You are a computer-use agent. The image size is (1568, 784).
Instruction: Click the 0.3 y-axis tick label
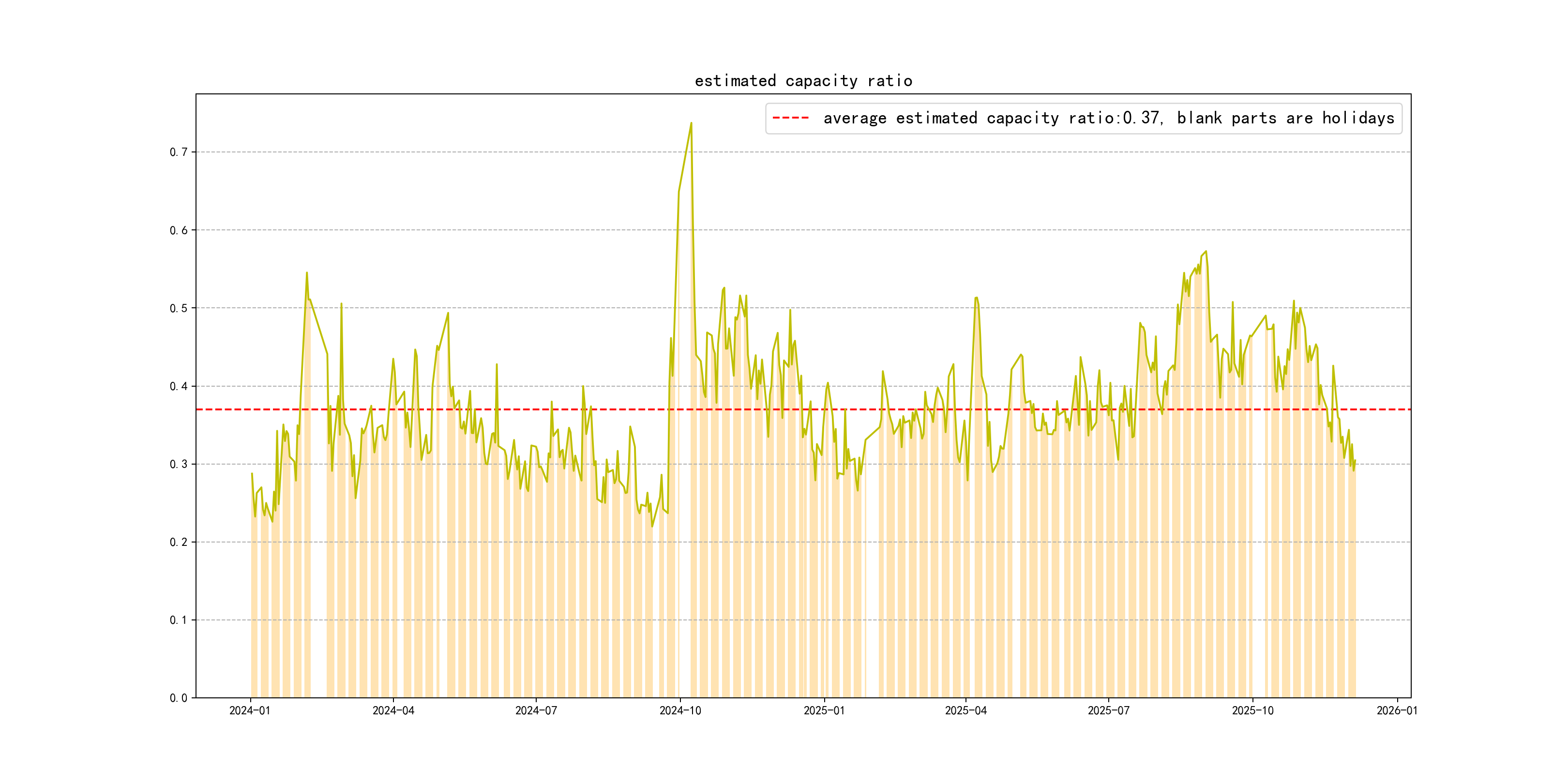179,464
